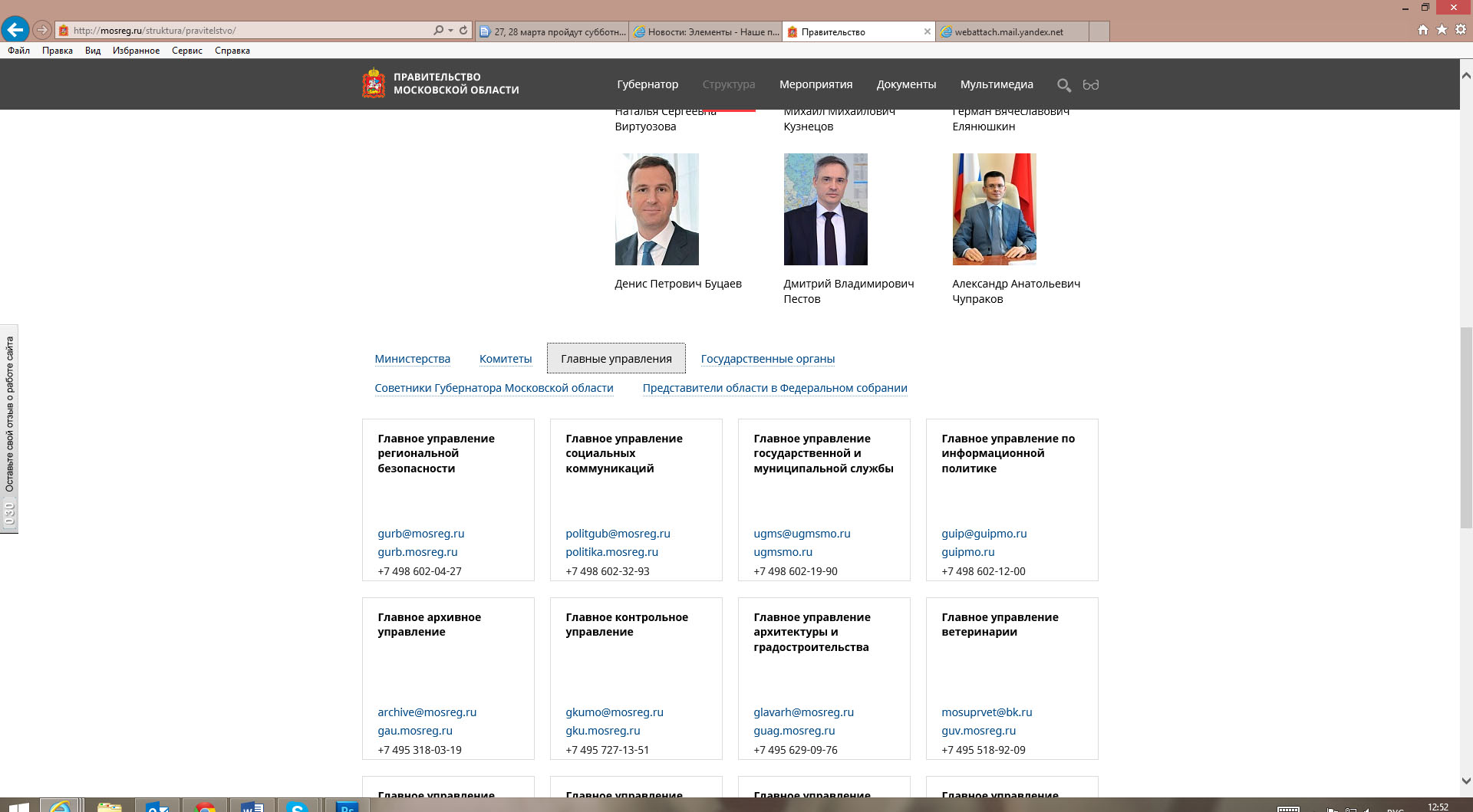Image resolution: width=1473 pixels, height=812 pixels.
Task: Select the Министерства category tab
Action: [x=413, y=359]
